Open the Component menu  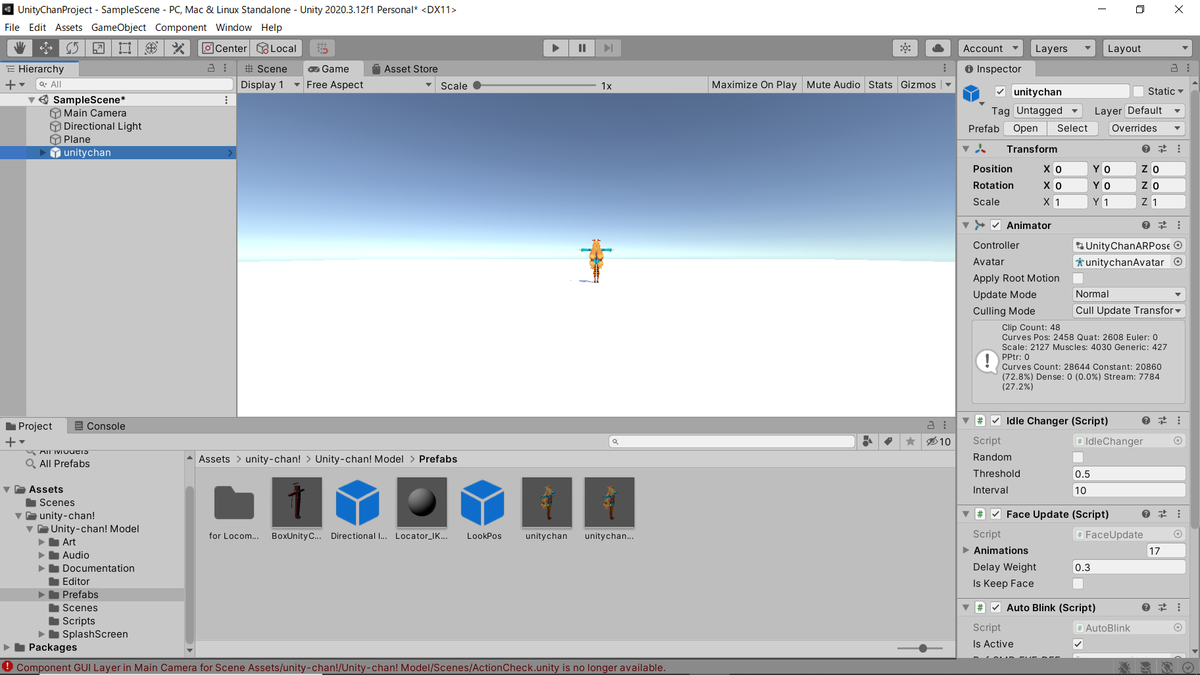pos(181,27)
